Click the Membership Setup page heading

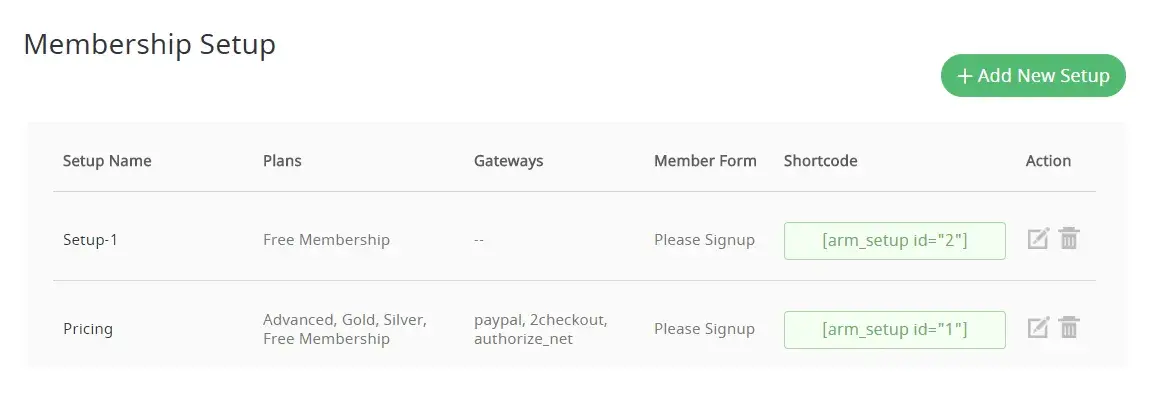tap(150, 45)
